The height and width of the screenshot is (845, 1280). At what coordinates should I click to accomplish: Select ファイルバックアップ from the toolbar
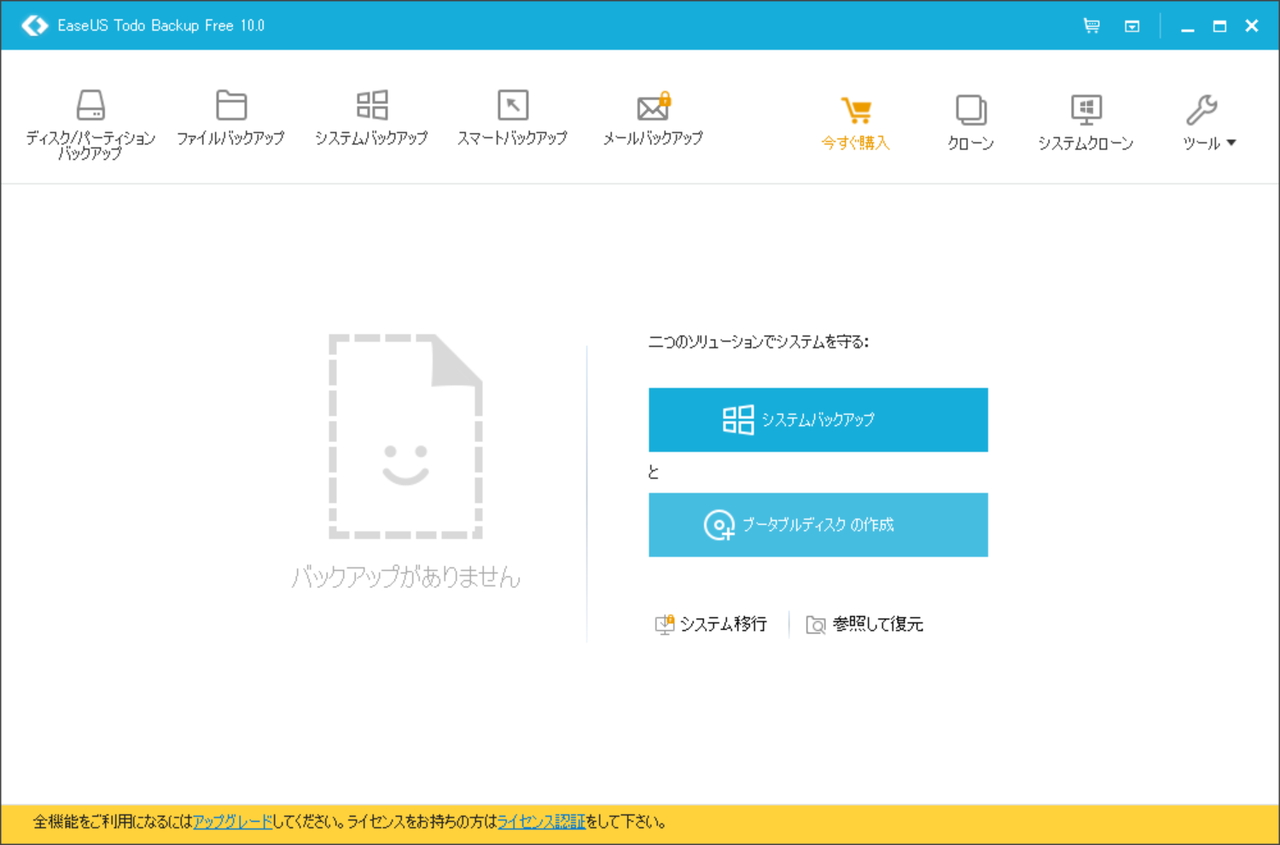pyautogui.click(x=230, y=115)
